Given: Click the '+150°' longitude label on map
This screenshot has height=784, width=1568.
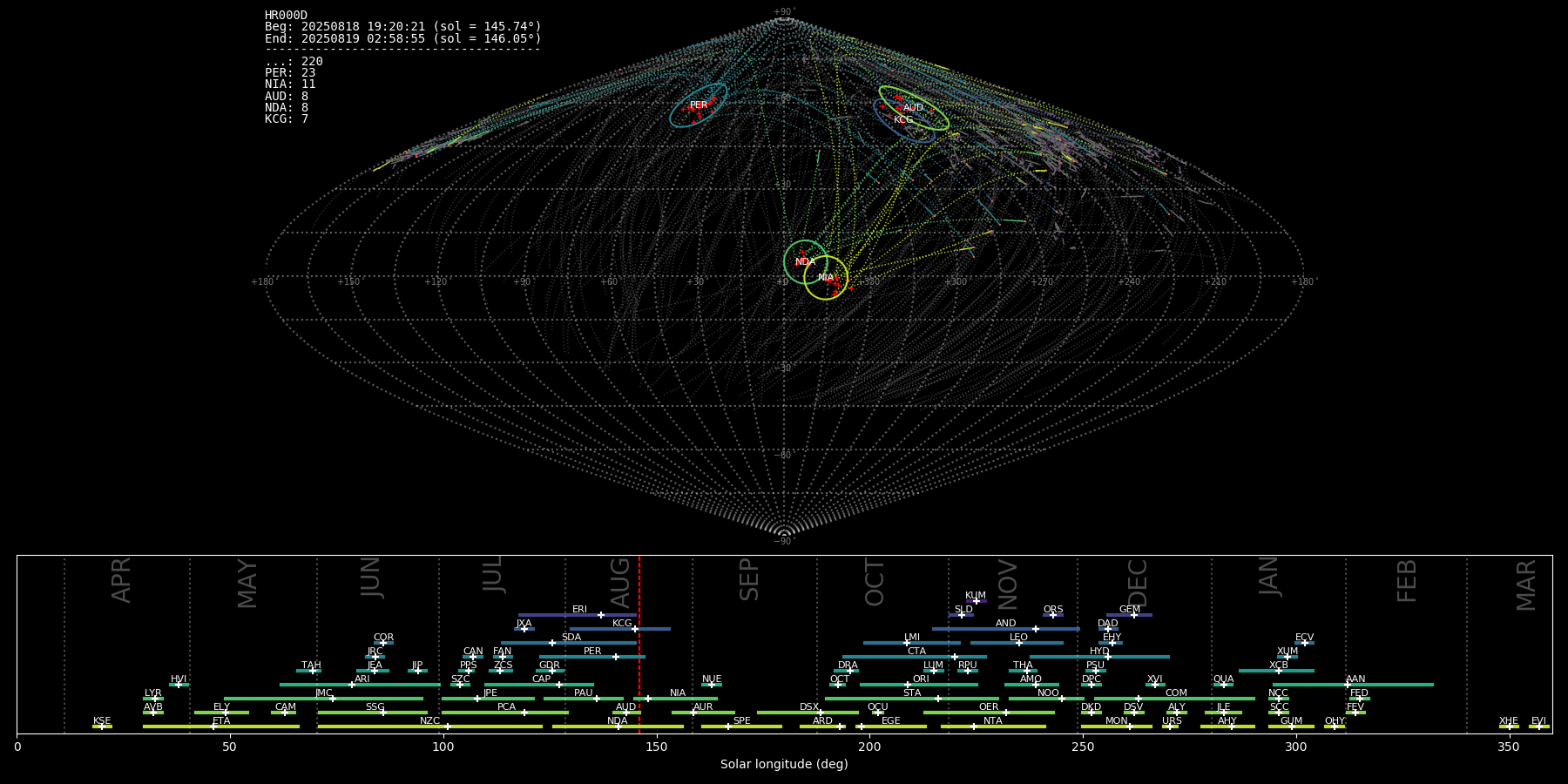Looking at the screenshot, I should [x=349, y=281].
